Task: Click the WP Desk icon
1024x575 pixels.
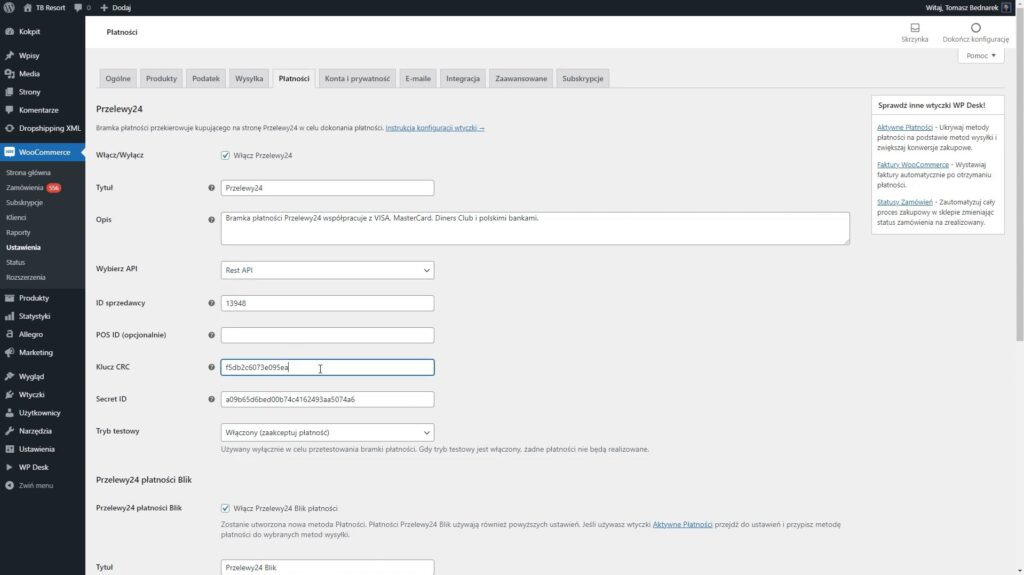Action: (x=9, y=467)
